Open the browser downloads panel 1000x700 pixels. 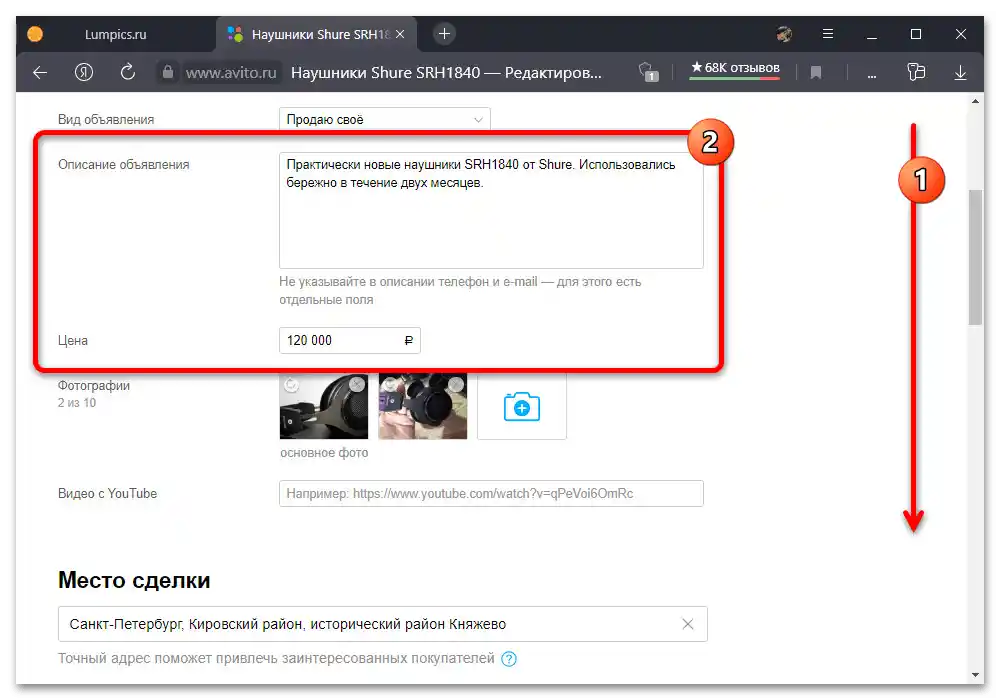point(960,73)
